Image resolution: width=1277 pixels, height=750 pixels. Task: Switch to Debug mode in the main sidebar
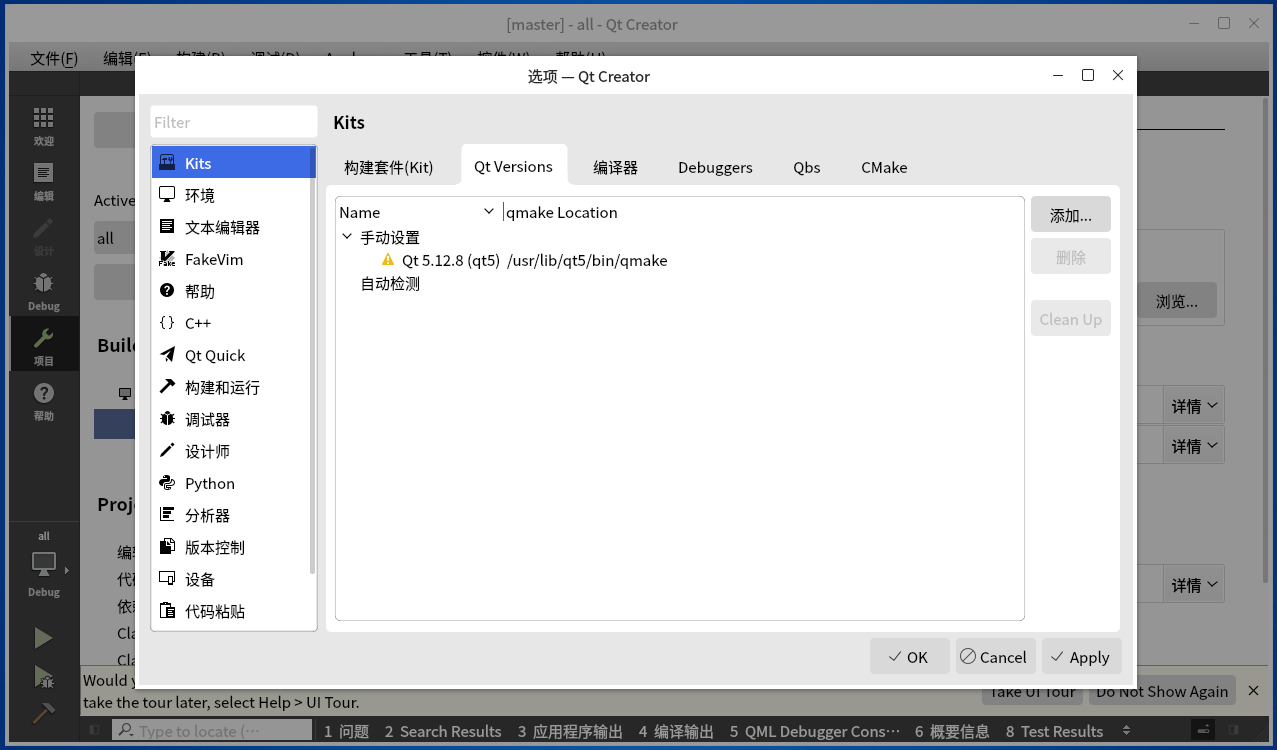click(x=43, y=291)
